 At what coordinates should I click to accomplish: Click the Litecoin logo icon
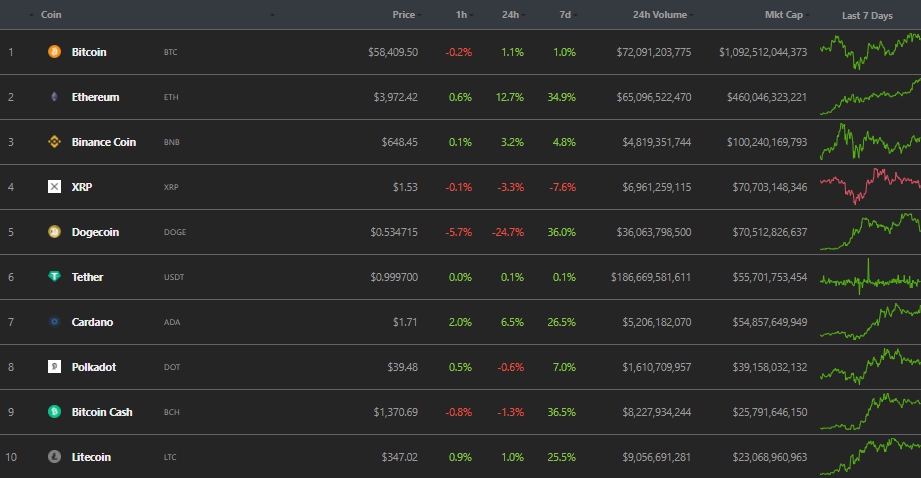54,457
